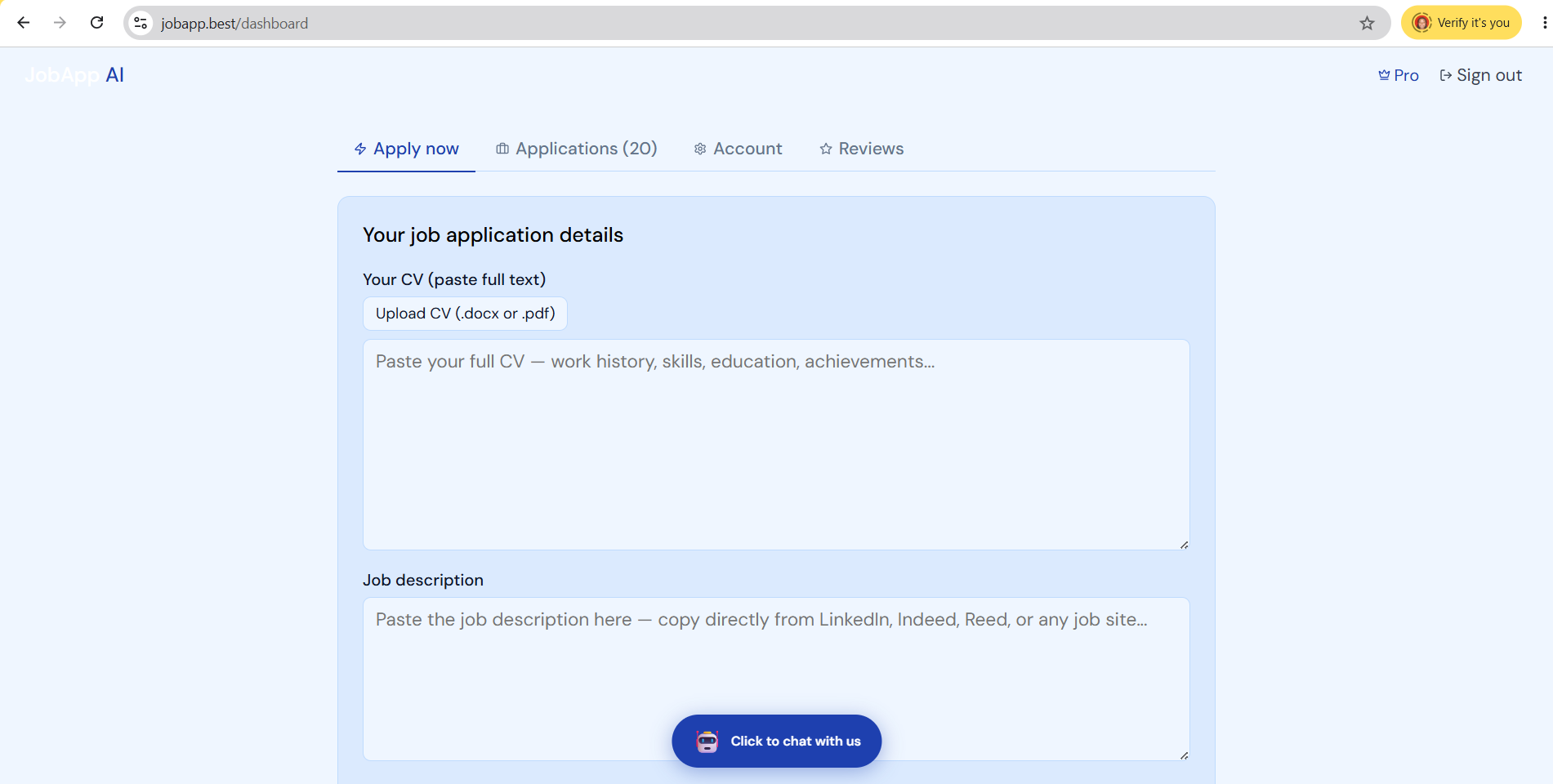Image resolution: width=1553 pixels, height=784 pixels.
Task: Click the browser back arrow
Action: (23, 23)
